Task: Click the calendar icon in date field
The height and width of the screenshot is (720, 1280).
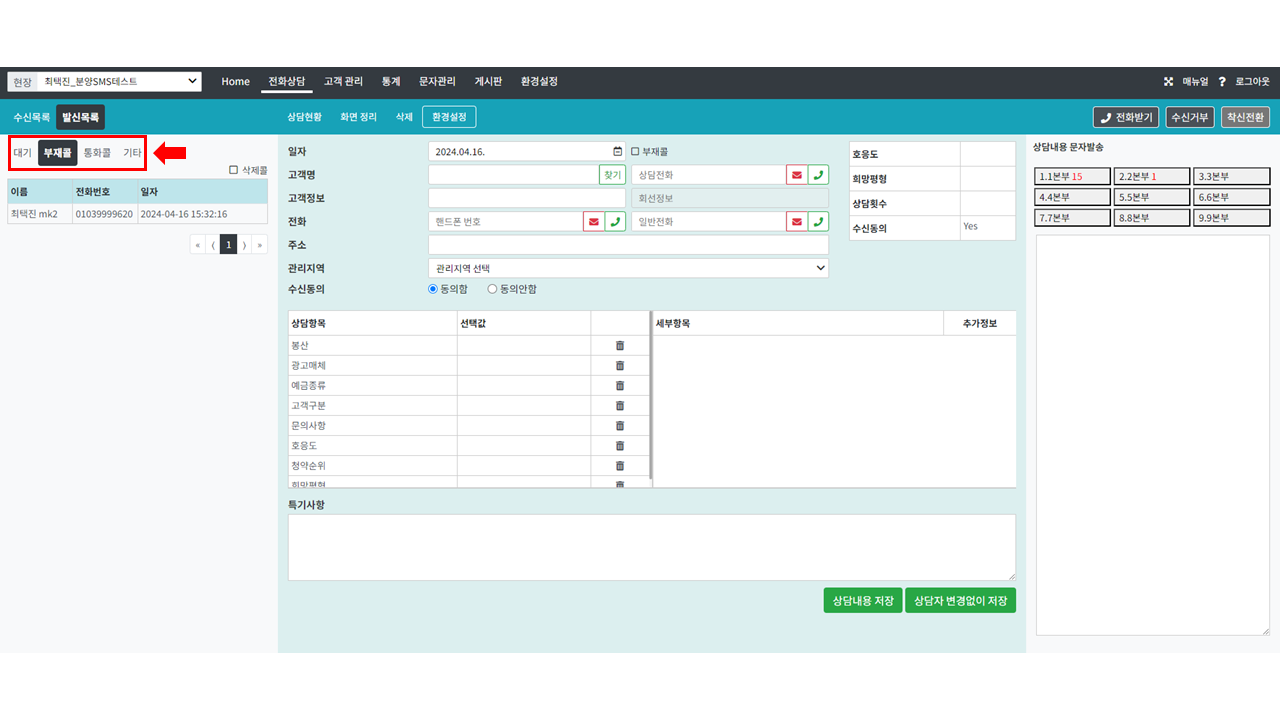Action: (617, 152)
